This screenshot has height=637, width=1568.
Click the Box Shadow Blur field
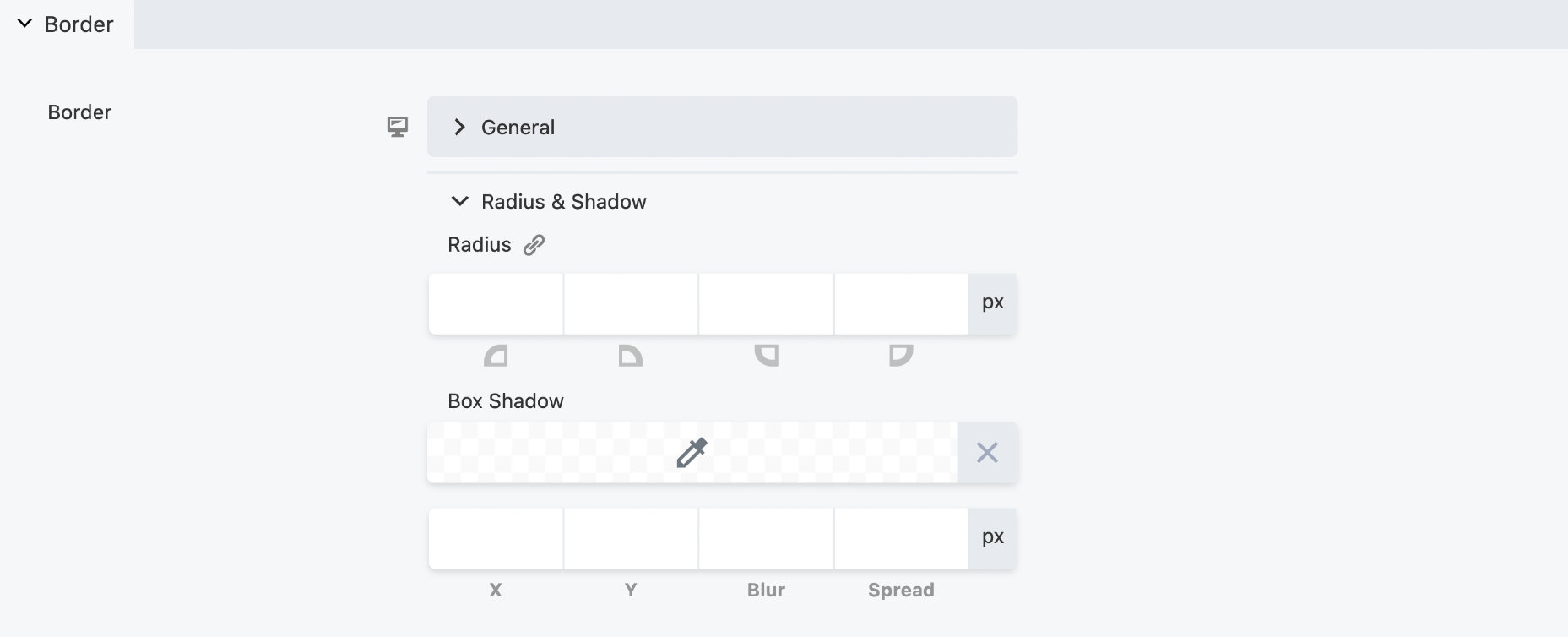click(x=766, y=538)
